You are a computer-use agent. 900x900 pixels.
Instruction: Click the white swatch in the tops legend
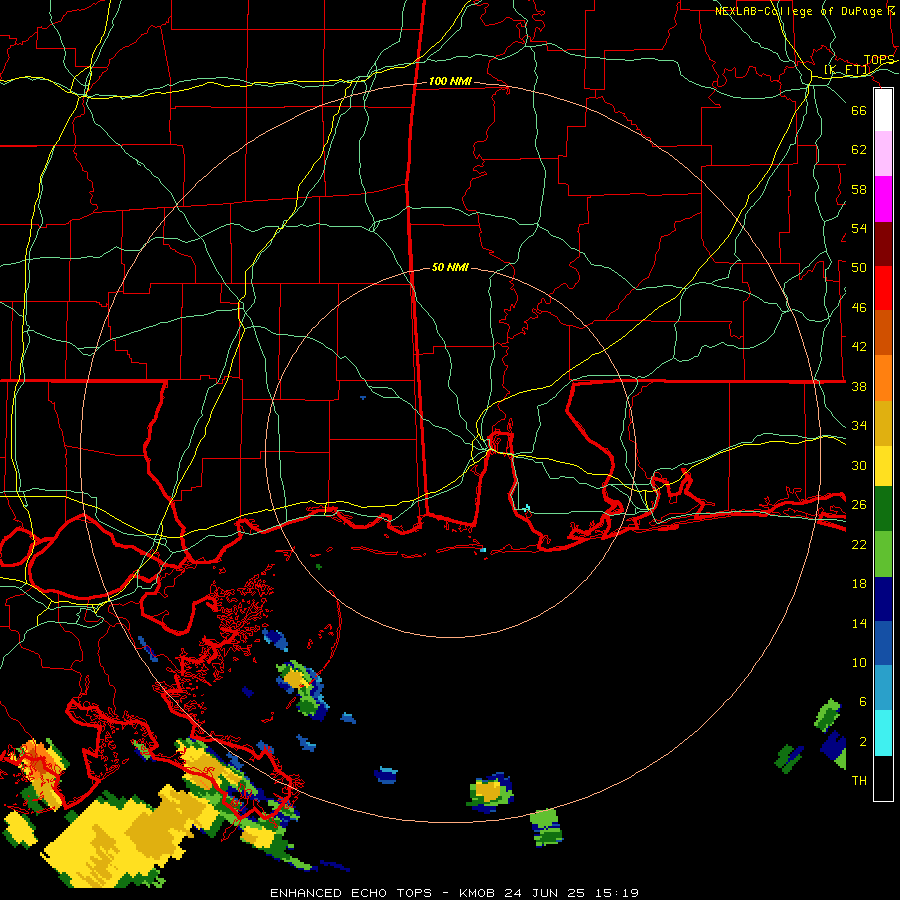883,110
